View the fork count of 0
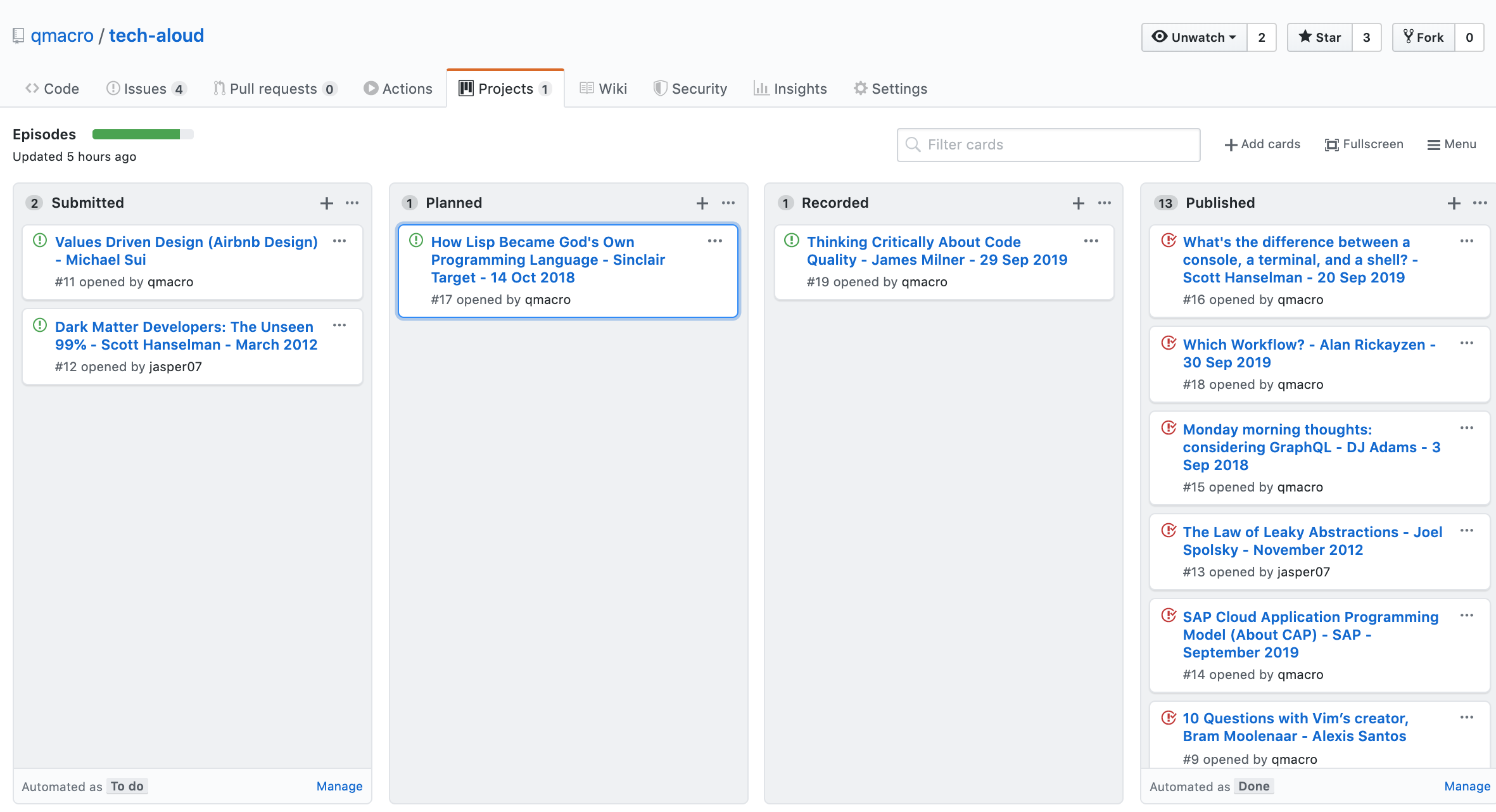 (x=1469, y=37)
